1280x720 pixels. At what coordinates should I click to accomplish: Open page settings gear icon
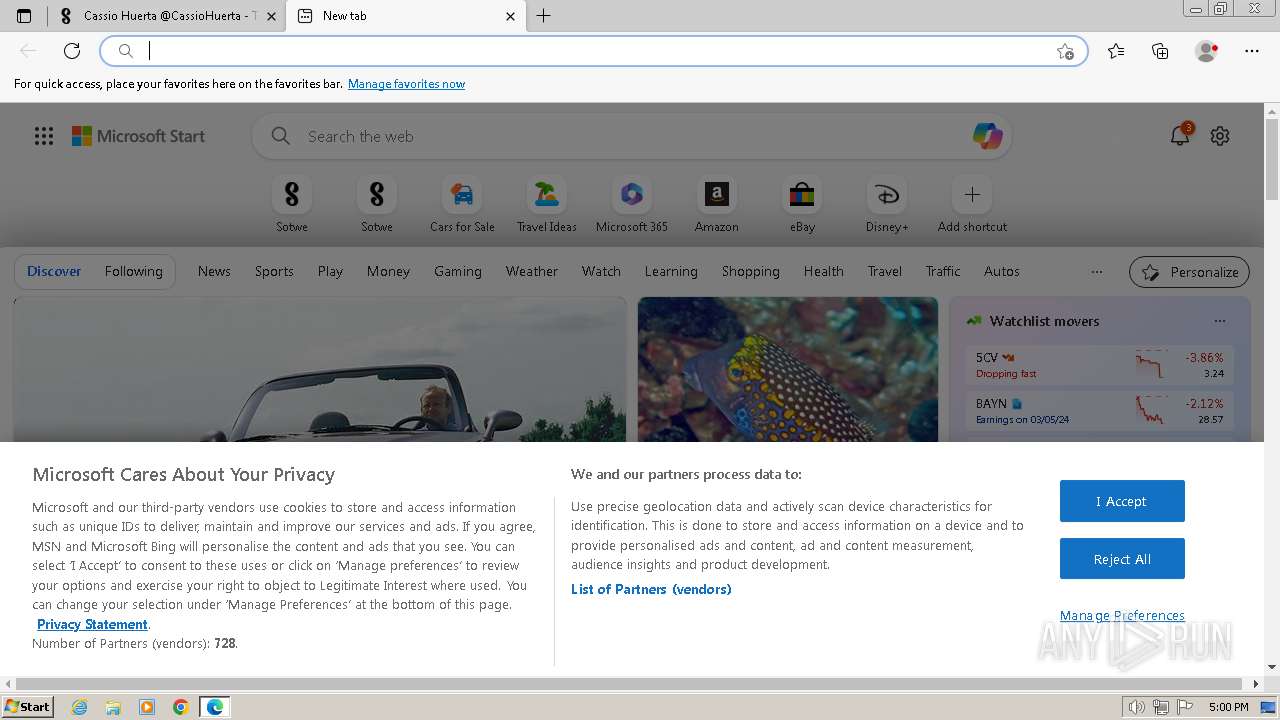1220,136
